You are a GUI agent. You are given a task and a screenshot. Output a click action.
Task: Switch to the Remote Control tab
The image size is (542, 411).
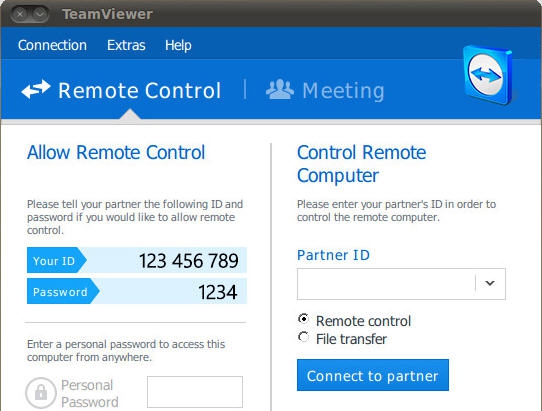click(x=121, y=90)
